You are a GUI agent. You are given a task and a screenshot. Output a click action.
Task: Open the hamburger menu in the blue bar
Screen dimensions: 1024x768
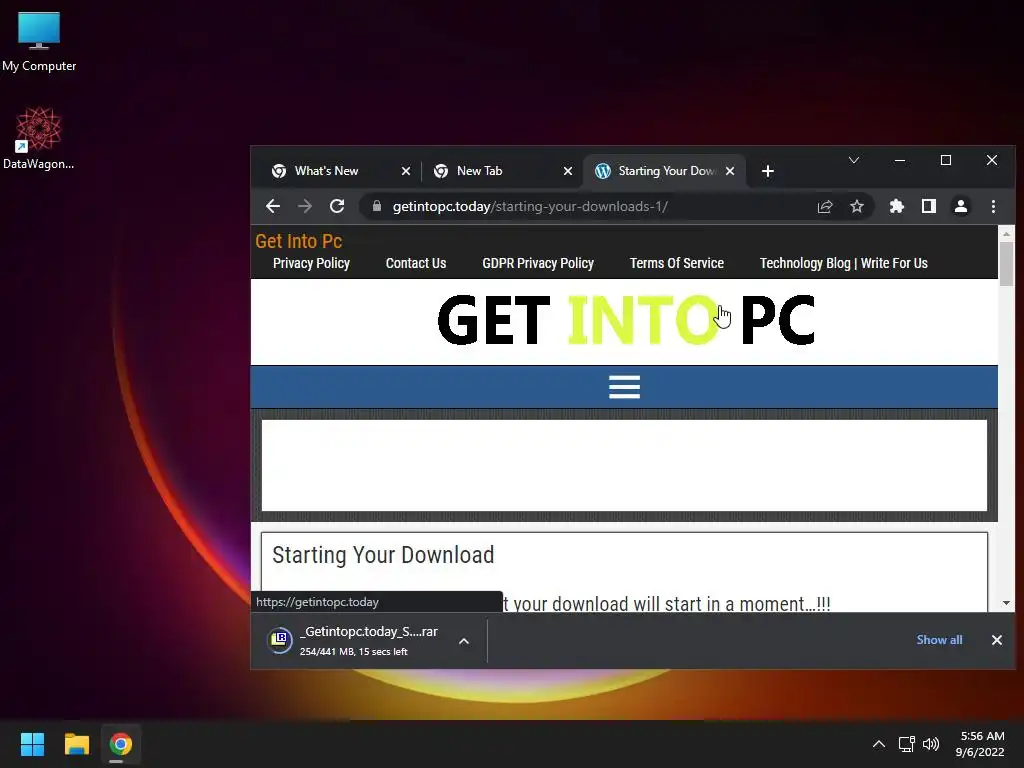[624, 387]
